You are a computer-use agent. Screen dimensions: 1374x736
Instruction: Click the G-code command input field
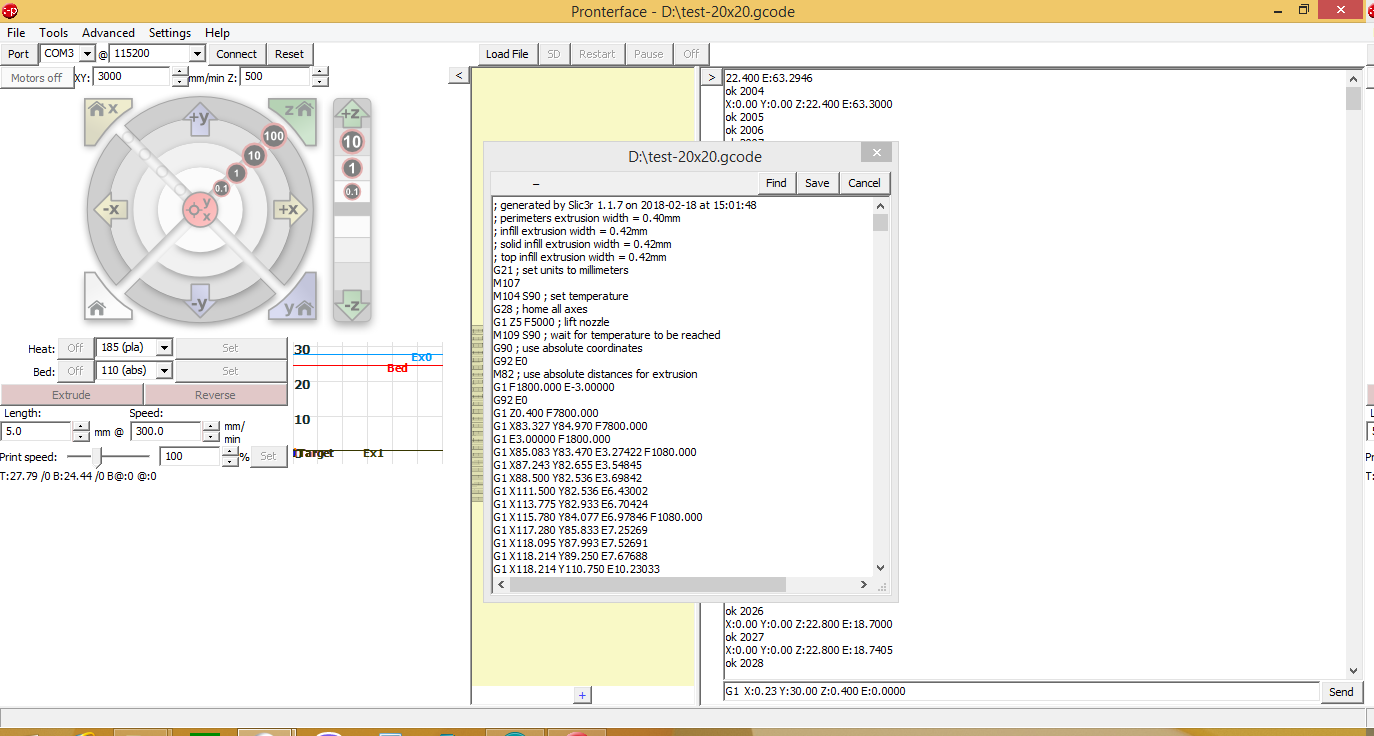click(x=1020, y=691)
